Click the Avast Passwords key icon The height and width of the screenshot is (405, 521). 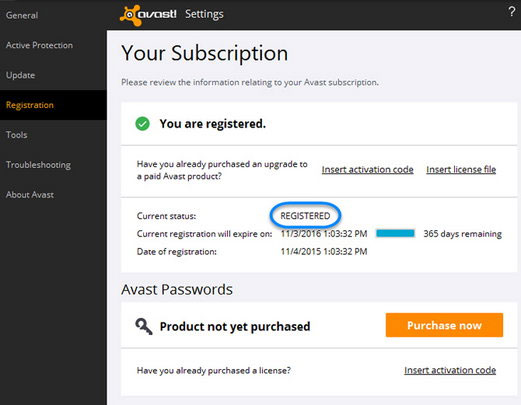point(144,326)
